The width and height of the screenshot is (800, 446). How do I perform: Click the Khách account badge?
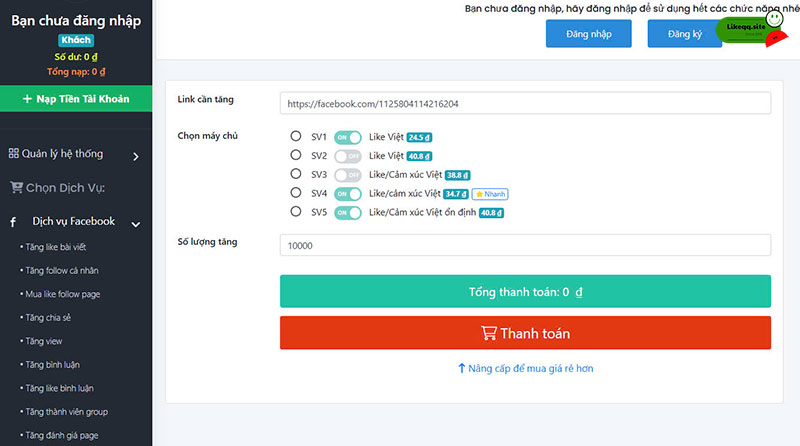click(76, 40)
